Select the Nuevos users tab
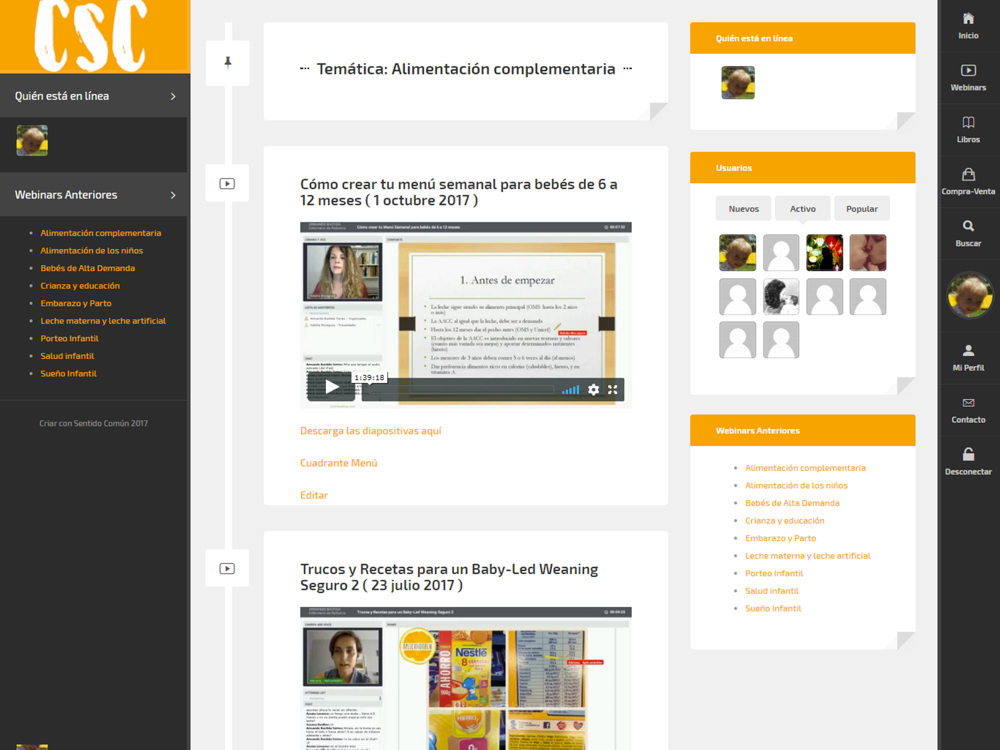 (744, 209)
